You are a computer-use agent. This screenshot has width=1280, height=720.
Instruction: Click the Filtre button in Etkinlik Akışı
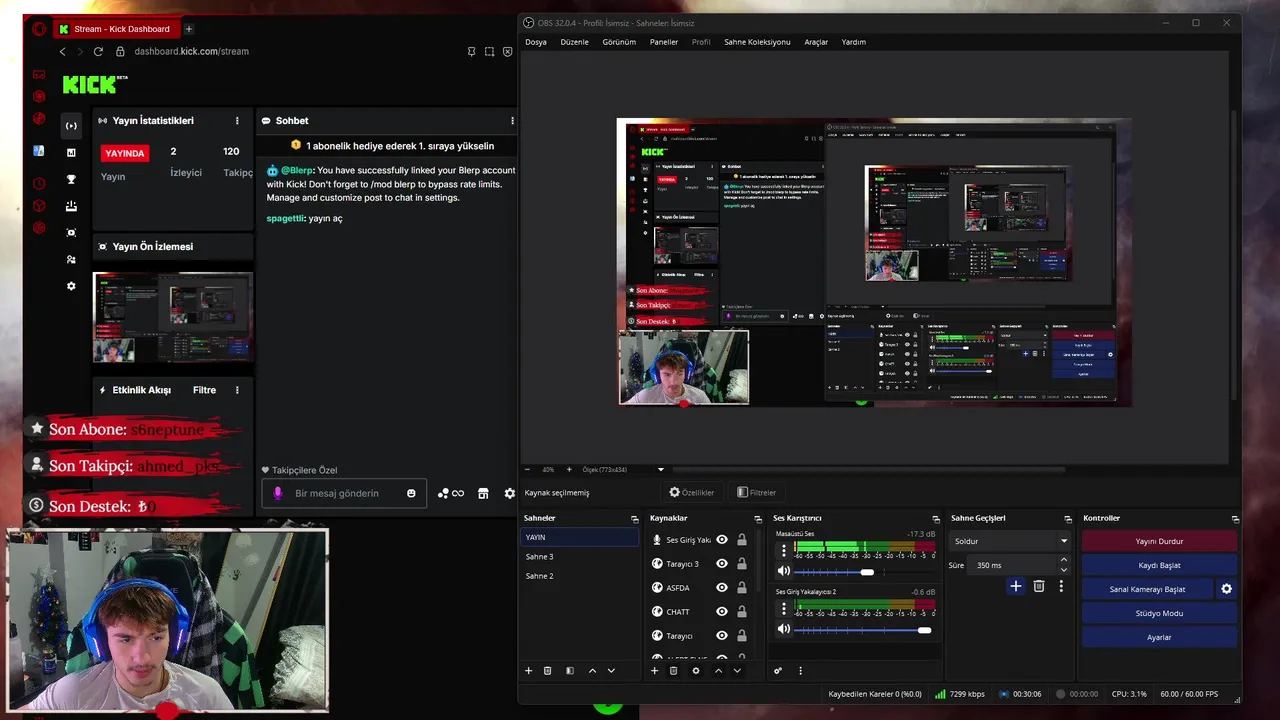point(204,390)
